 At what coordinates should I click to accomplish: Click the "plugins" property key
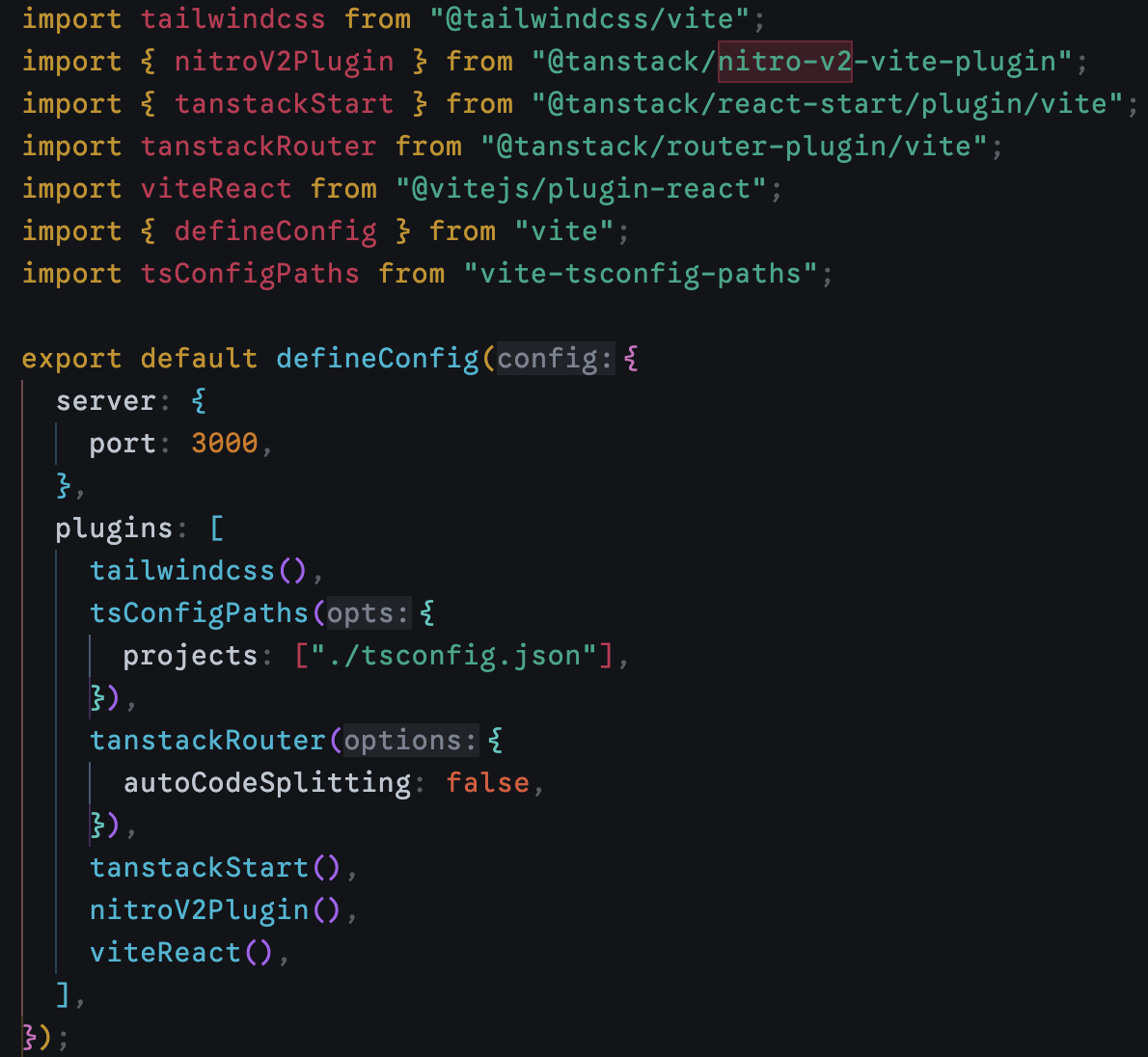(x=114, y=528)
